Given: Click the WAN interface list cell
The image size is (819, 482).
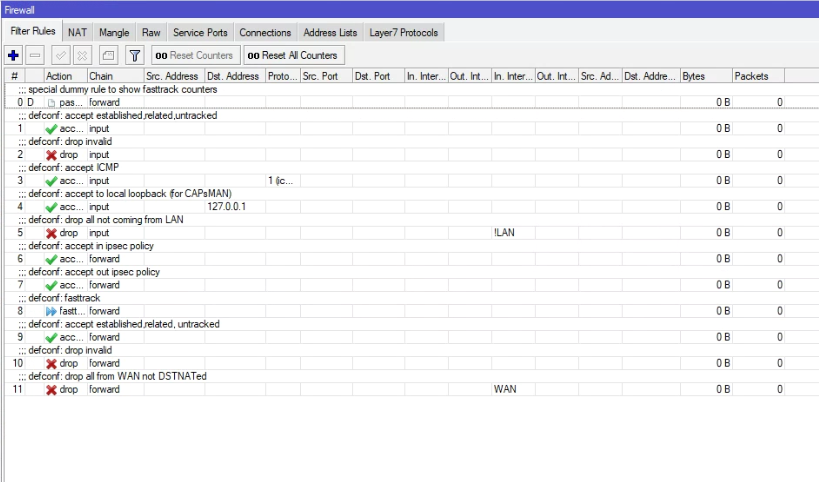Looking at the screenshot, I should pos(513,389).
